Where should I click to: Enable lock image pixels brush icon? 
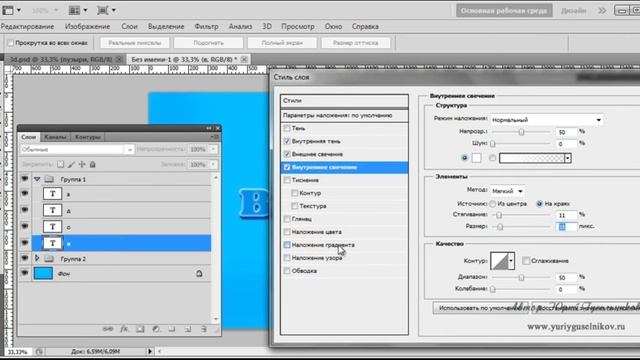pos(71,164)
